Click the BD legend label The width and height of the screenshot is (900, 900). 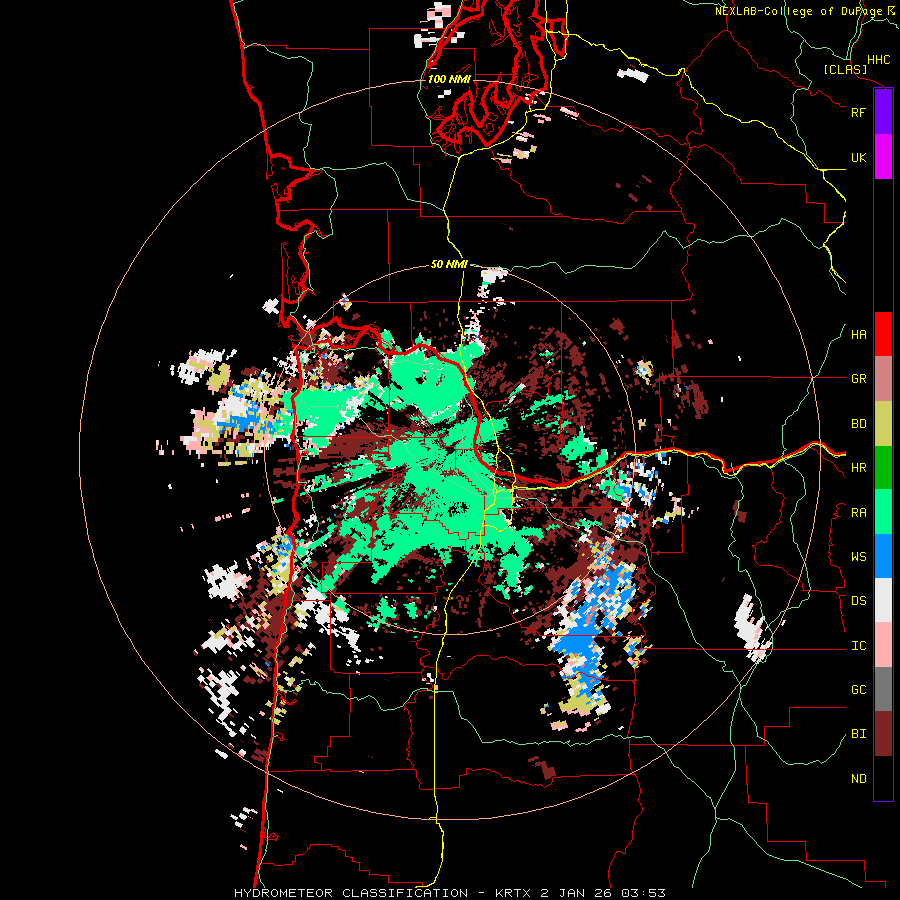[858, 424]
